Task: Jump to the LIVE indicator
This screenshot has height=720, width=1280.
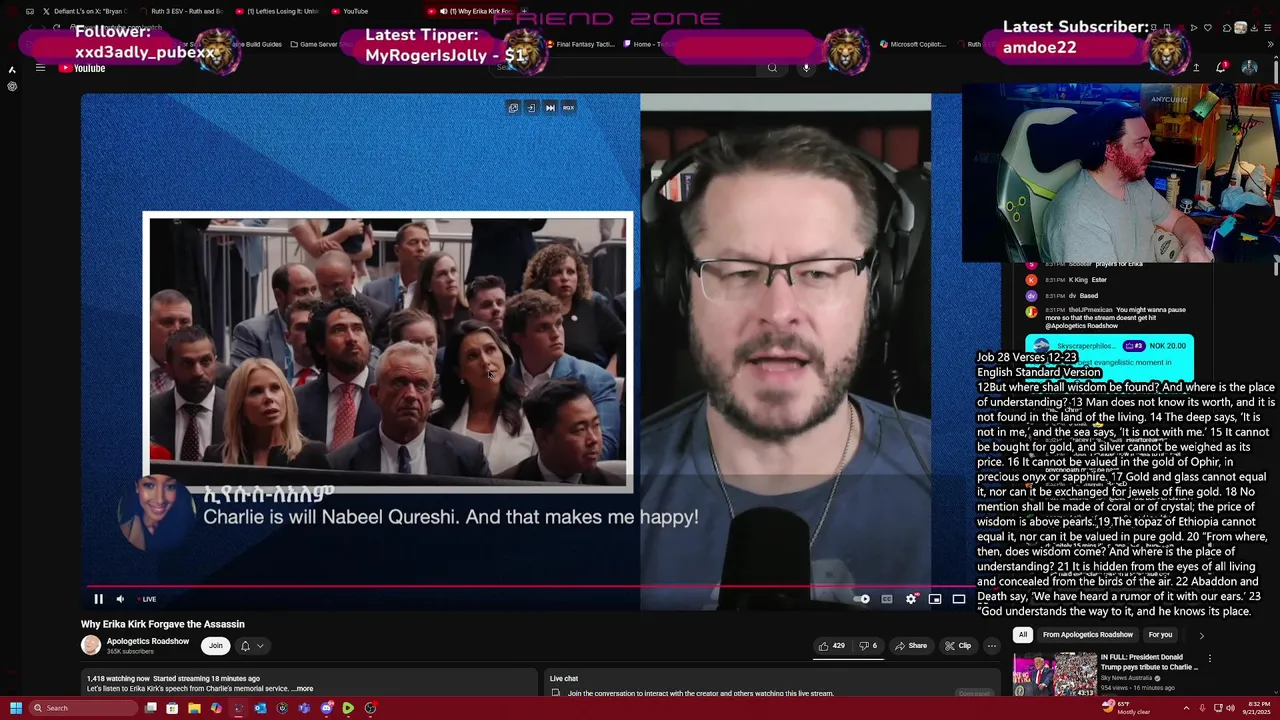Action: [x=146, y=599]
